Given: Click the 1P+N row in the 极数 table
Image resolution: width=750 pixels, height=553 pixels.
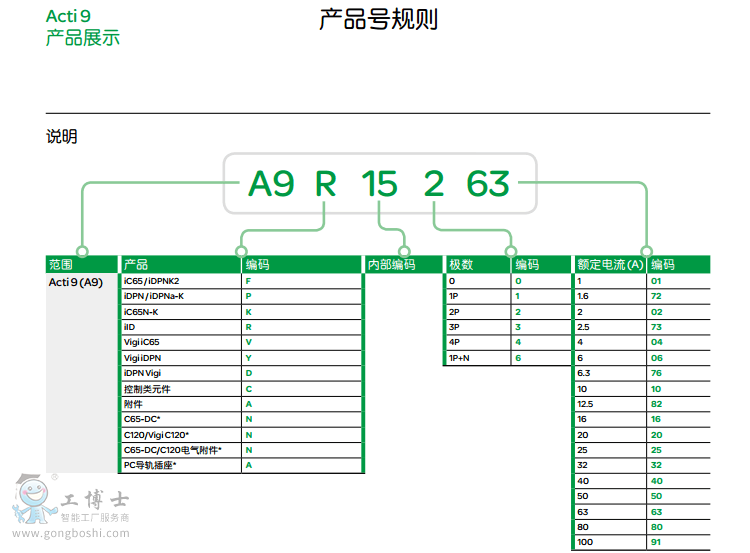Looking at the screenshot, I should [x=477, y=357].
